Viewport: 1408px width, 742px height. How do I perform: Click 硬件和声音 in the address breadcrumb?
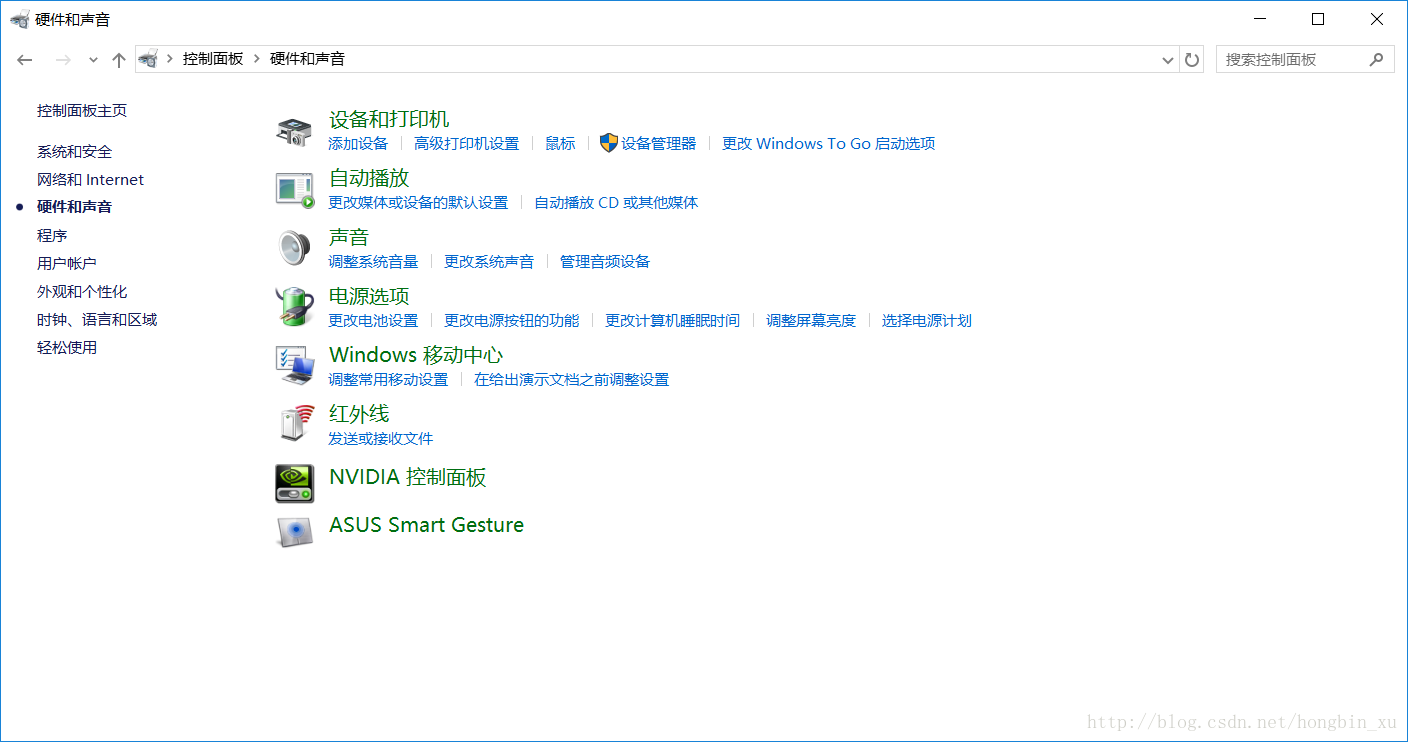point(308,59)
